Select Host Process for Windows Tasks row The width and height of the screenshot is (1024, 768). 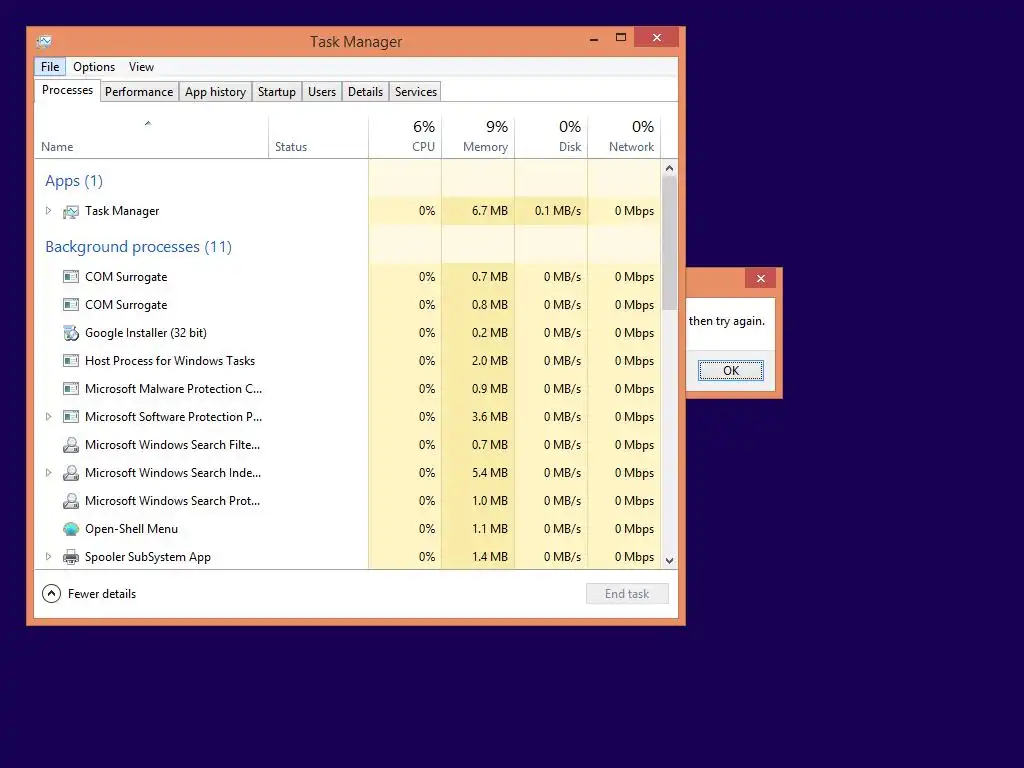coord(347,360)
